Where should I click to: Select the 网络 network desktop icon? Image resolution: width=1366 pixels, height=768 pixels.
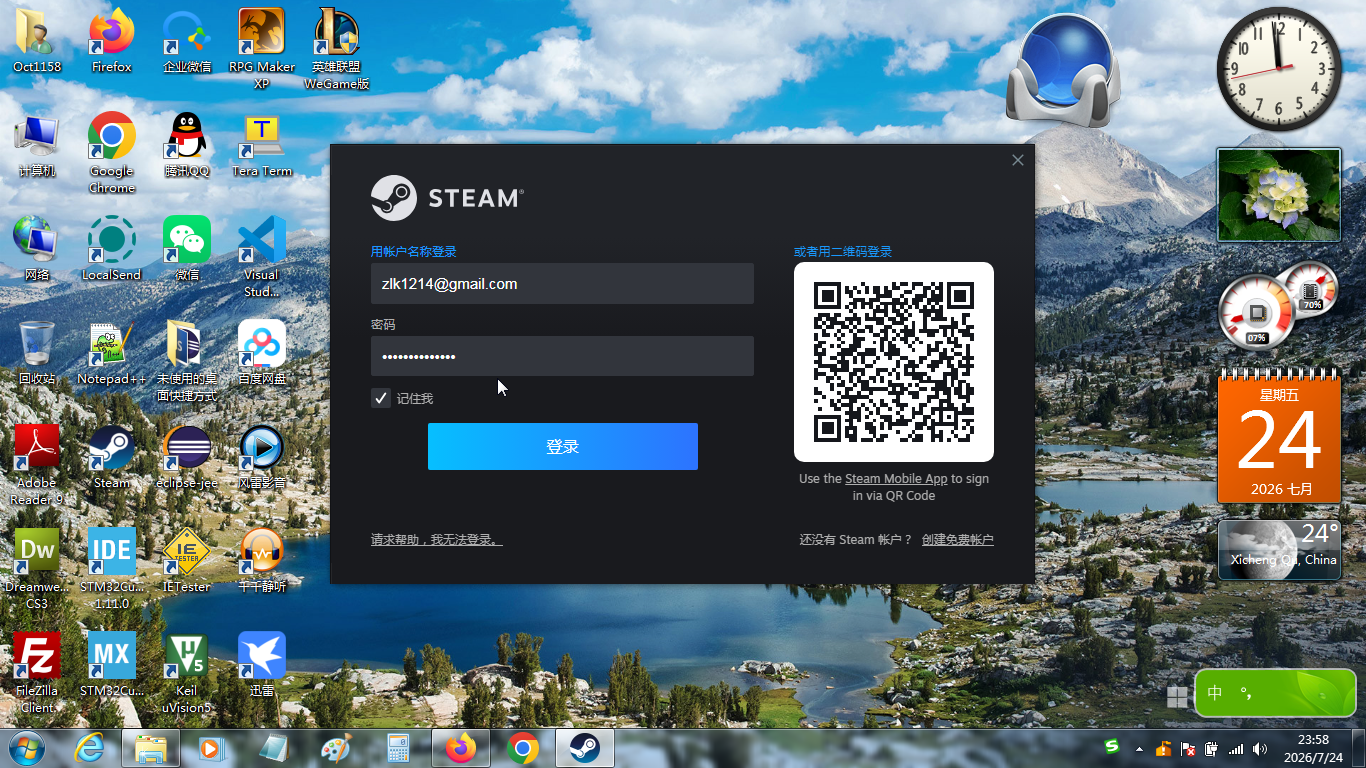[x=37, y=250]
